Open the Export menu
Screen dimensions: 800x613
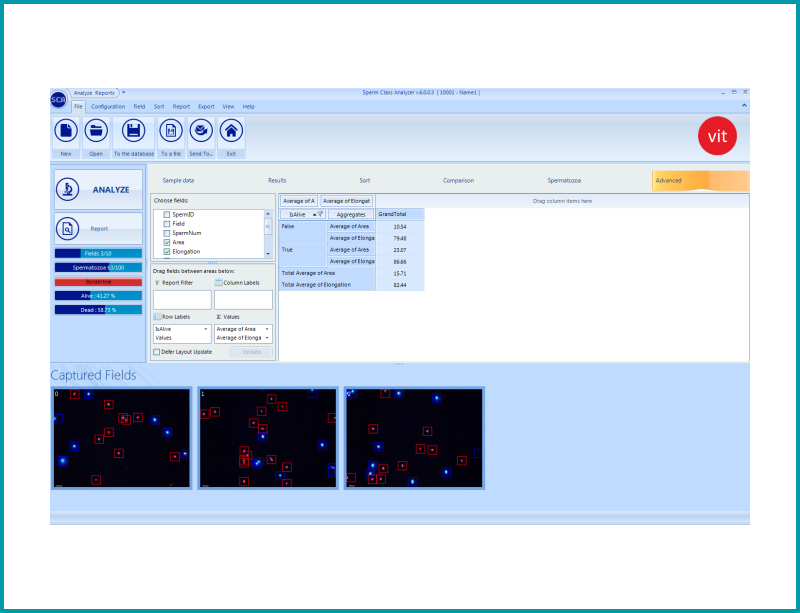[206, 107]
